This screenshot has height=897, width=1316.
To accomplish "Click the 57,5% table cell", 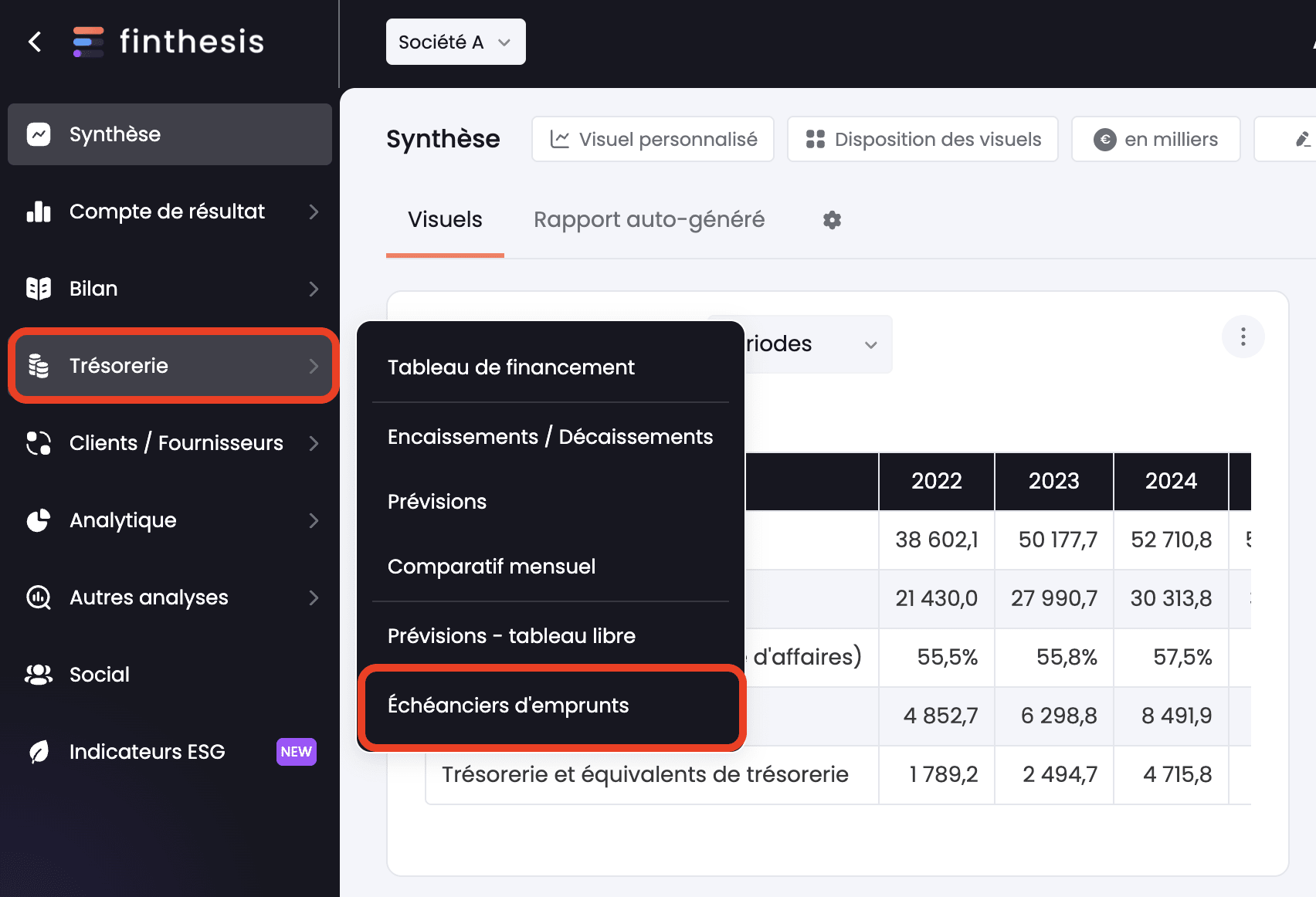I will (1171, 657).
